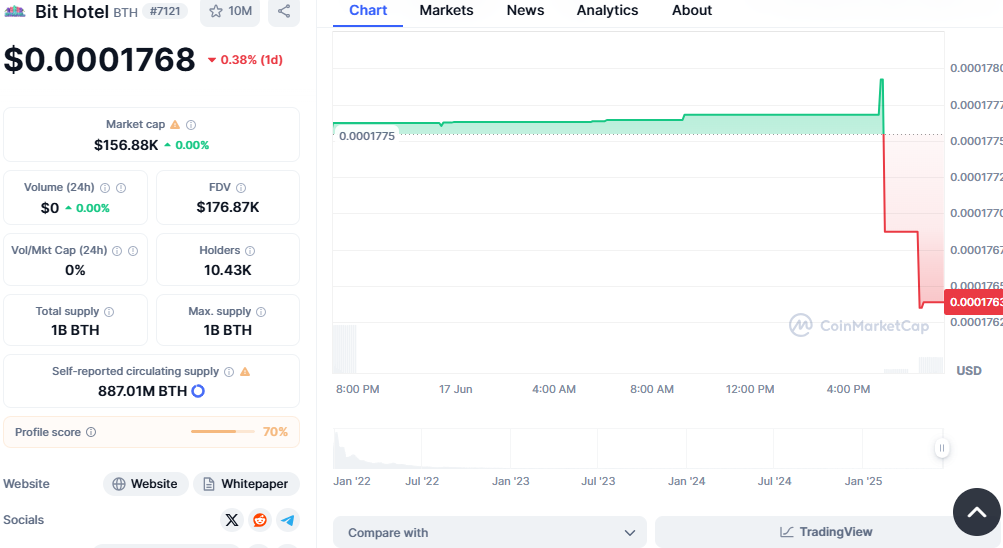Click the $176.87K FDV value
Image resolution: width=1003 pixels, height=548 pixels.
tap(228, 207)
